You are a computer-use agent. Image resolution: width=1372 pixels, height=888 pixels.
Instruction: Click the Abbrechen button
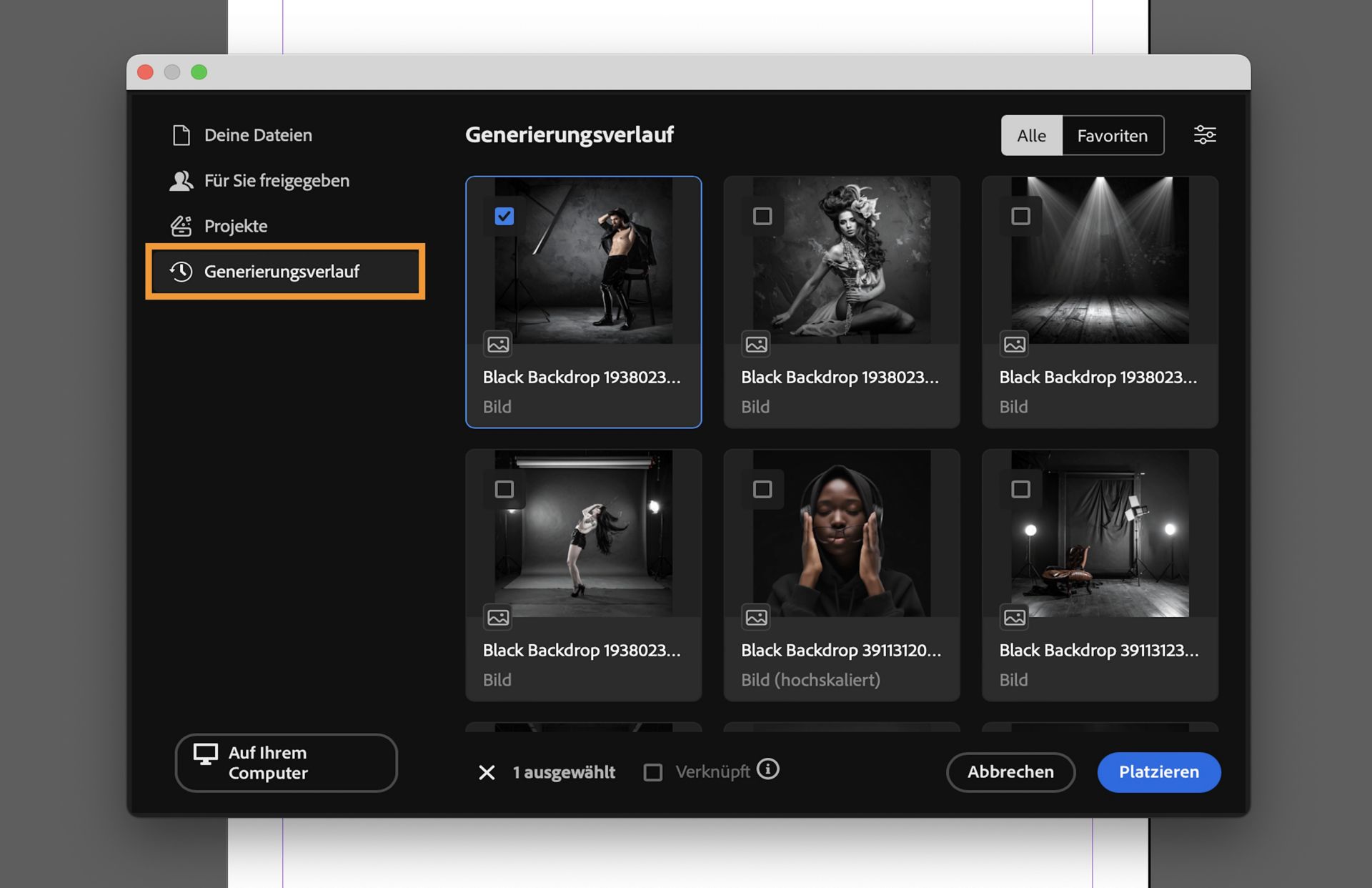coord(1010,772)
